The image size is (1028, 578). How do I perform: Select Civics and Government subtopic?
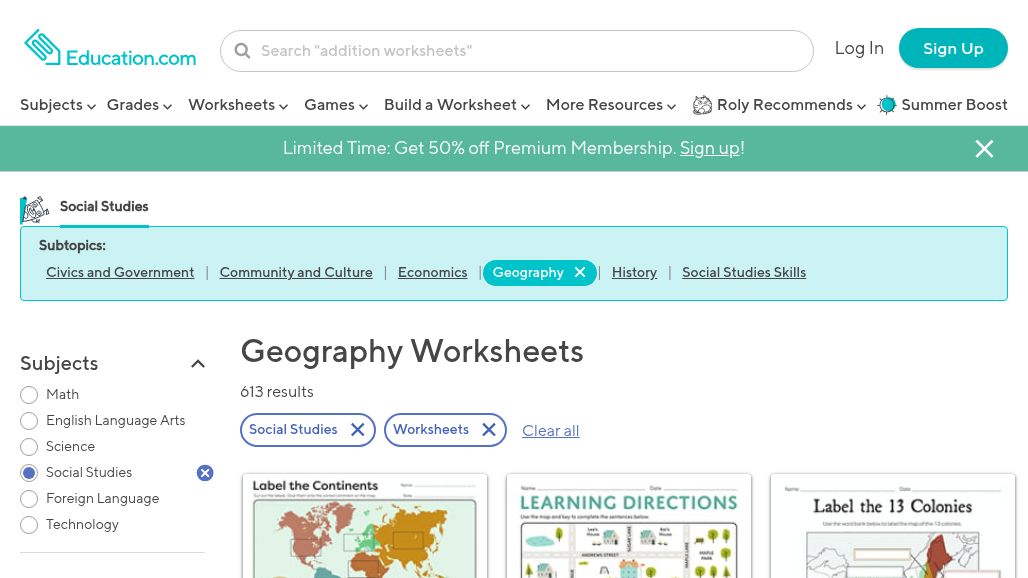coord(120,273)
